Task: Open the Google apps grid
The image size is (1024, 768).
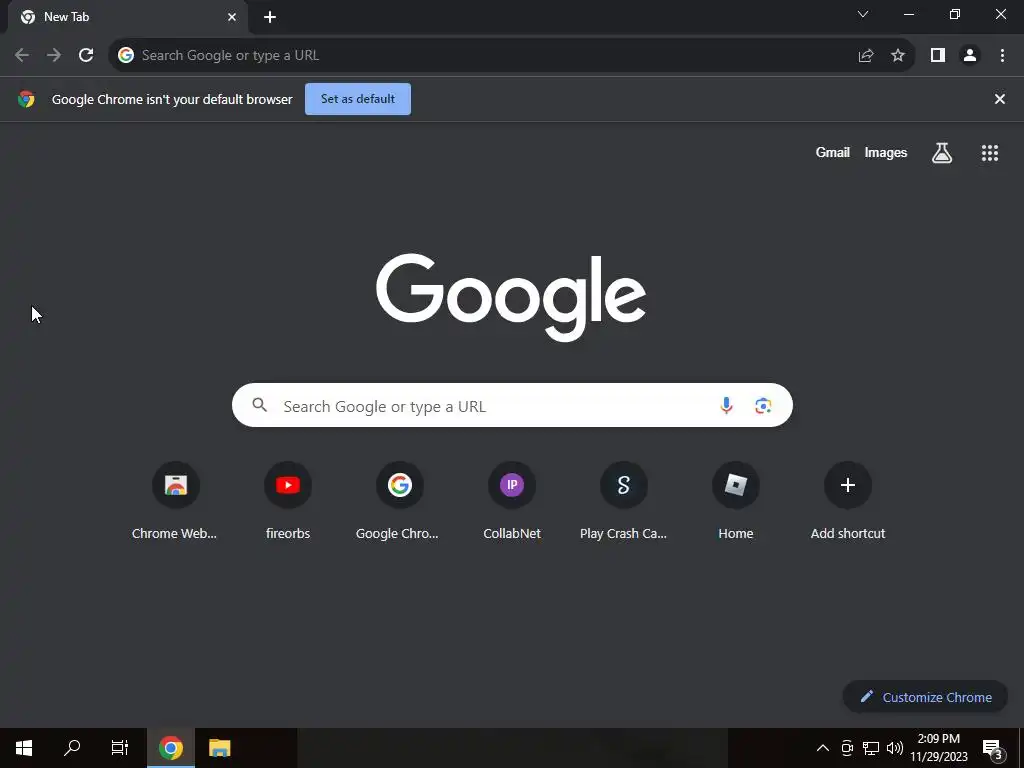Action: [x=990, y=153]
